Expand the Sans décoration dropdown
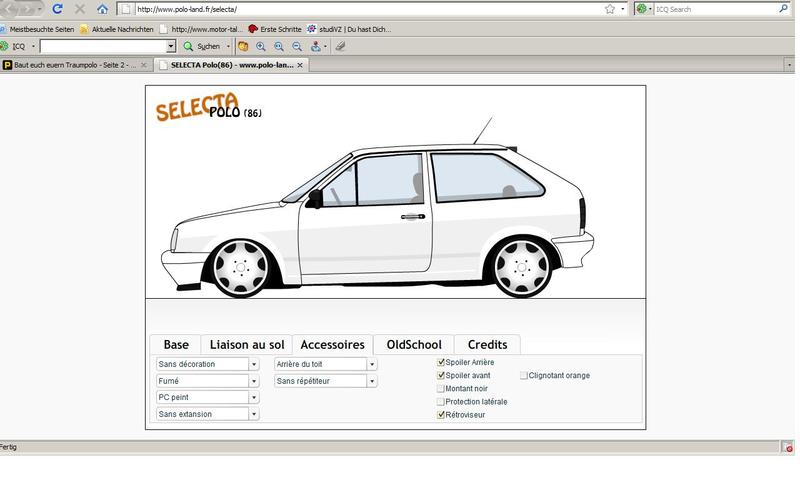This screenshot has height=485, width=800. coord(254,364)
